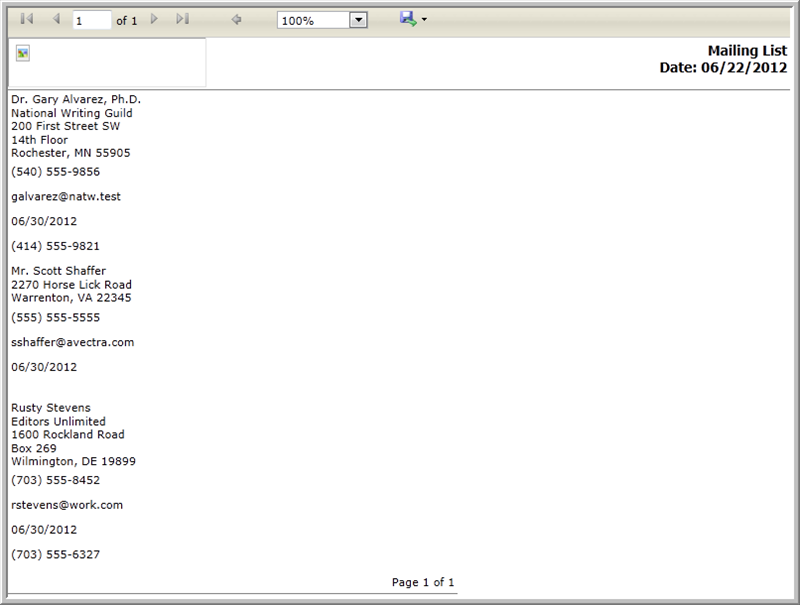Click Dr. Gary Alvarez, Ph.D. name
This screenshot has height=605, width=800.
(76, 99)
